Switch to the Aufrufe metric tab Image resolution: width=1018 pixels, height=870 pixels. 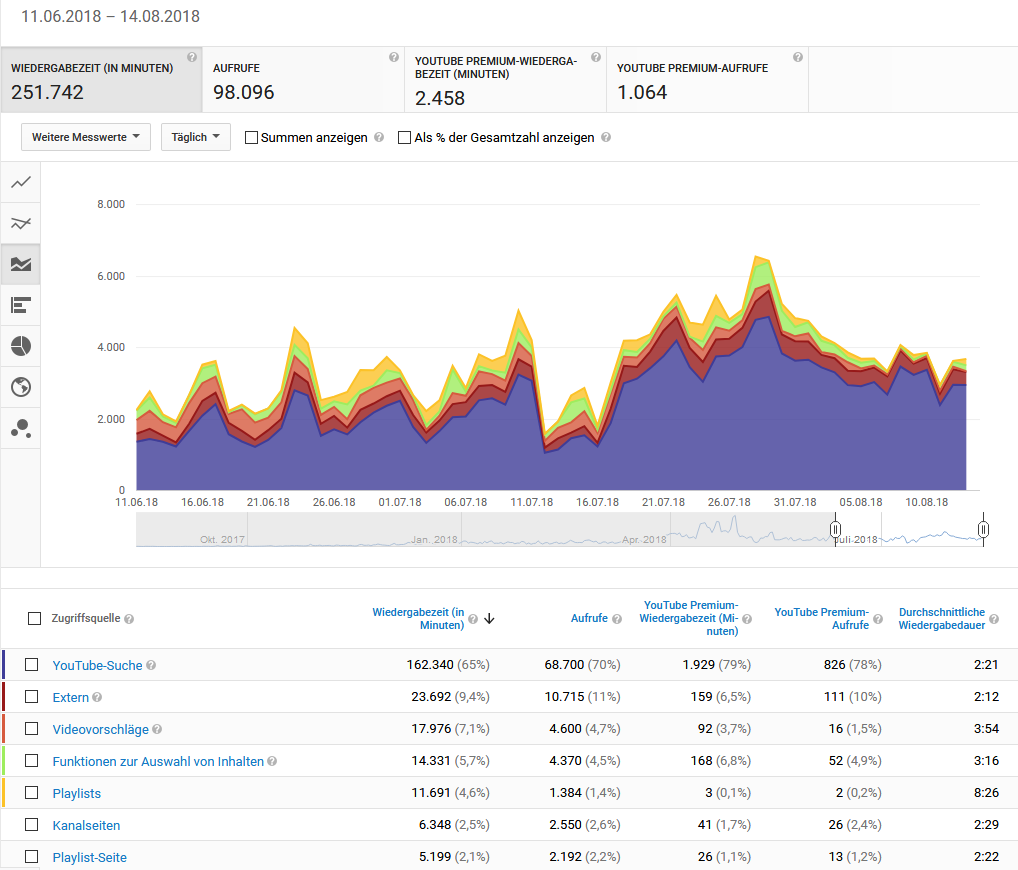304,80
